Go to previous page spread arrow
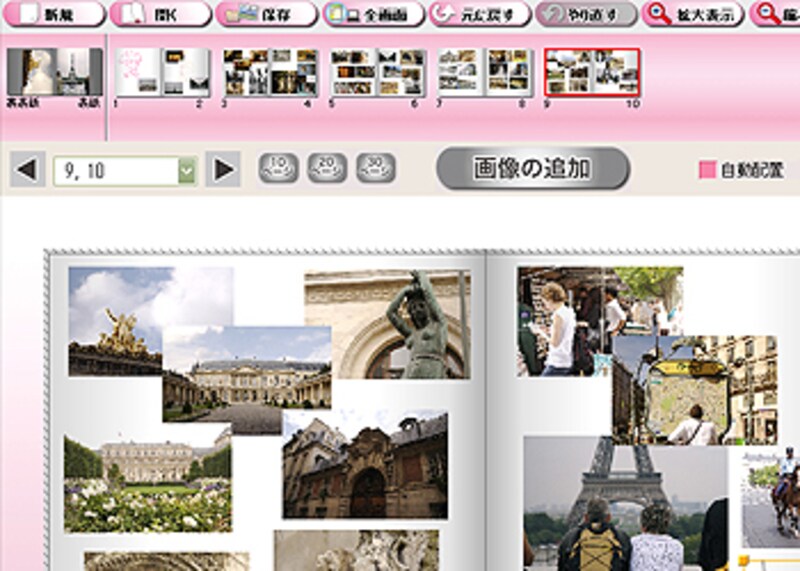Viewport: 800px width, 571px height. click(28, 170)
